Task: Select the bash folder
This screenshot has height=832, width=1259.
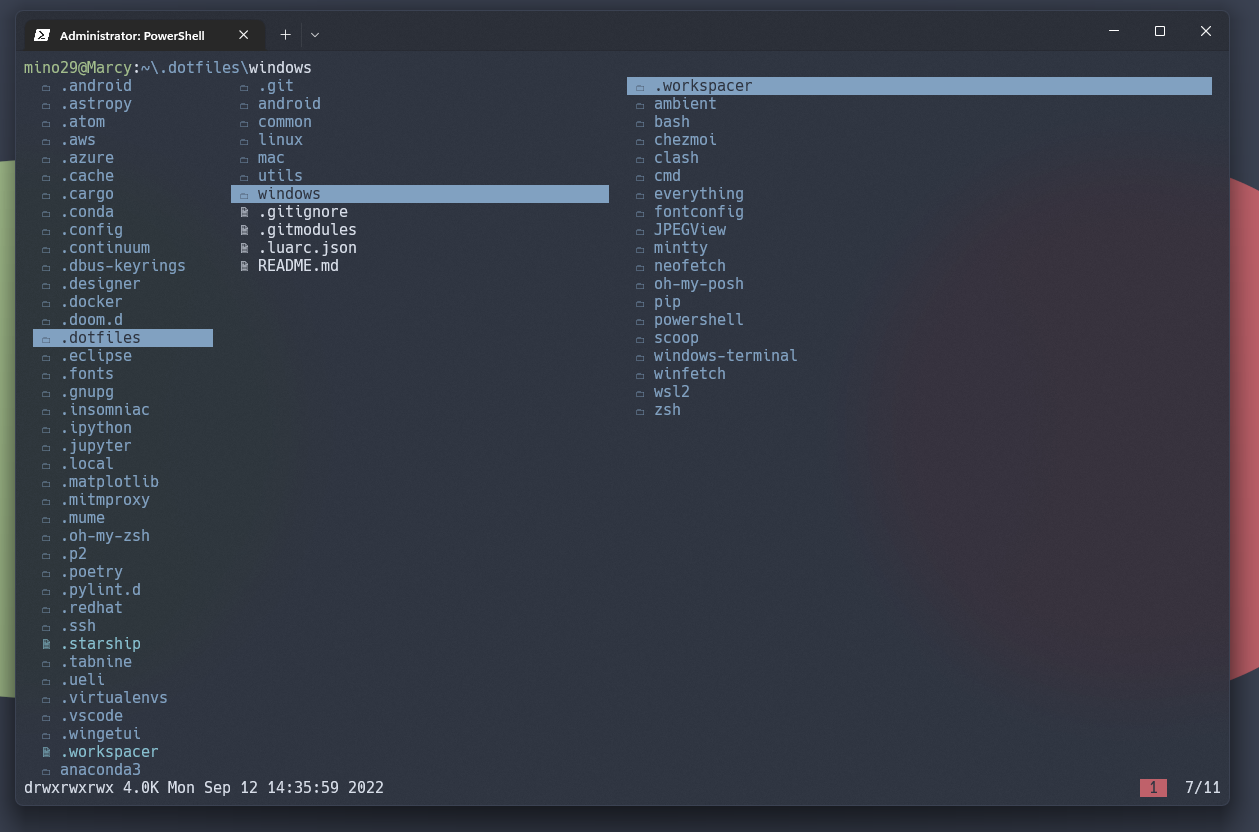Action: 672,122
